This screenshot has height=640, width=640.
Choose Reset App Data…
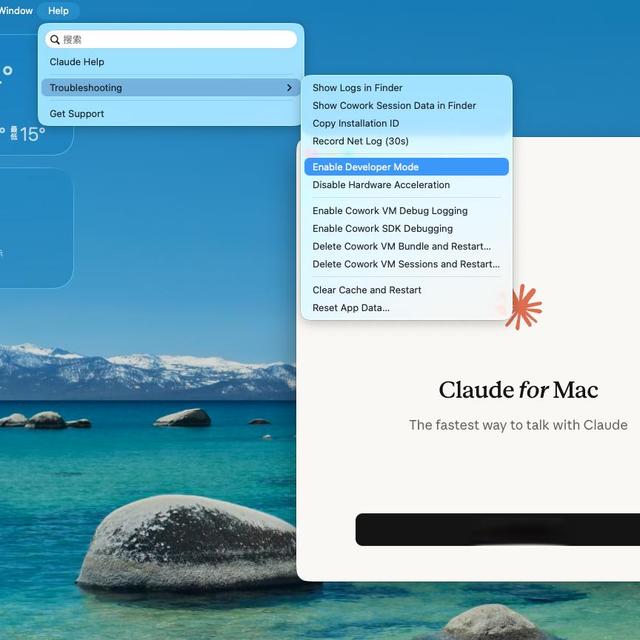click(406, 308)
